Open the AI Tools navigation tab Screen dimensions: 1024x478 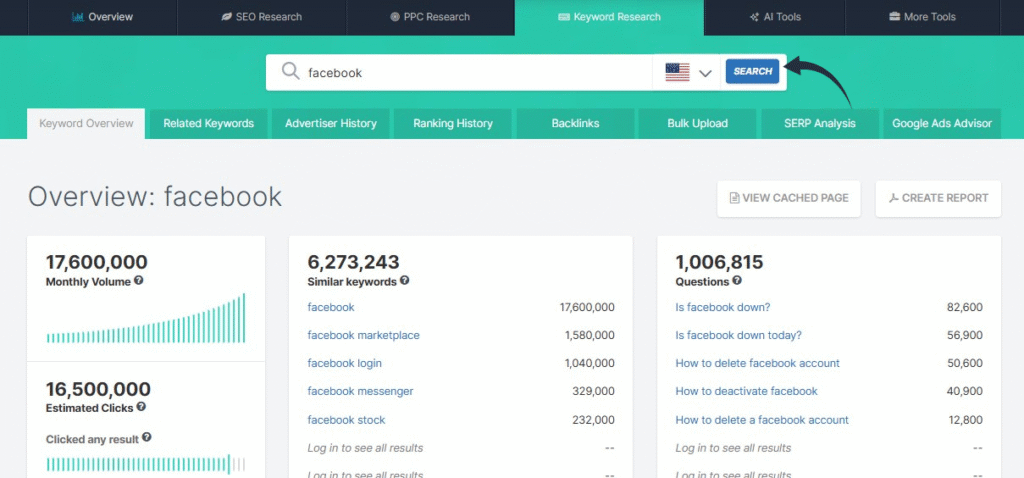tap(775, 17)
